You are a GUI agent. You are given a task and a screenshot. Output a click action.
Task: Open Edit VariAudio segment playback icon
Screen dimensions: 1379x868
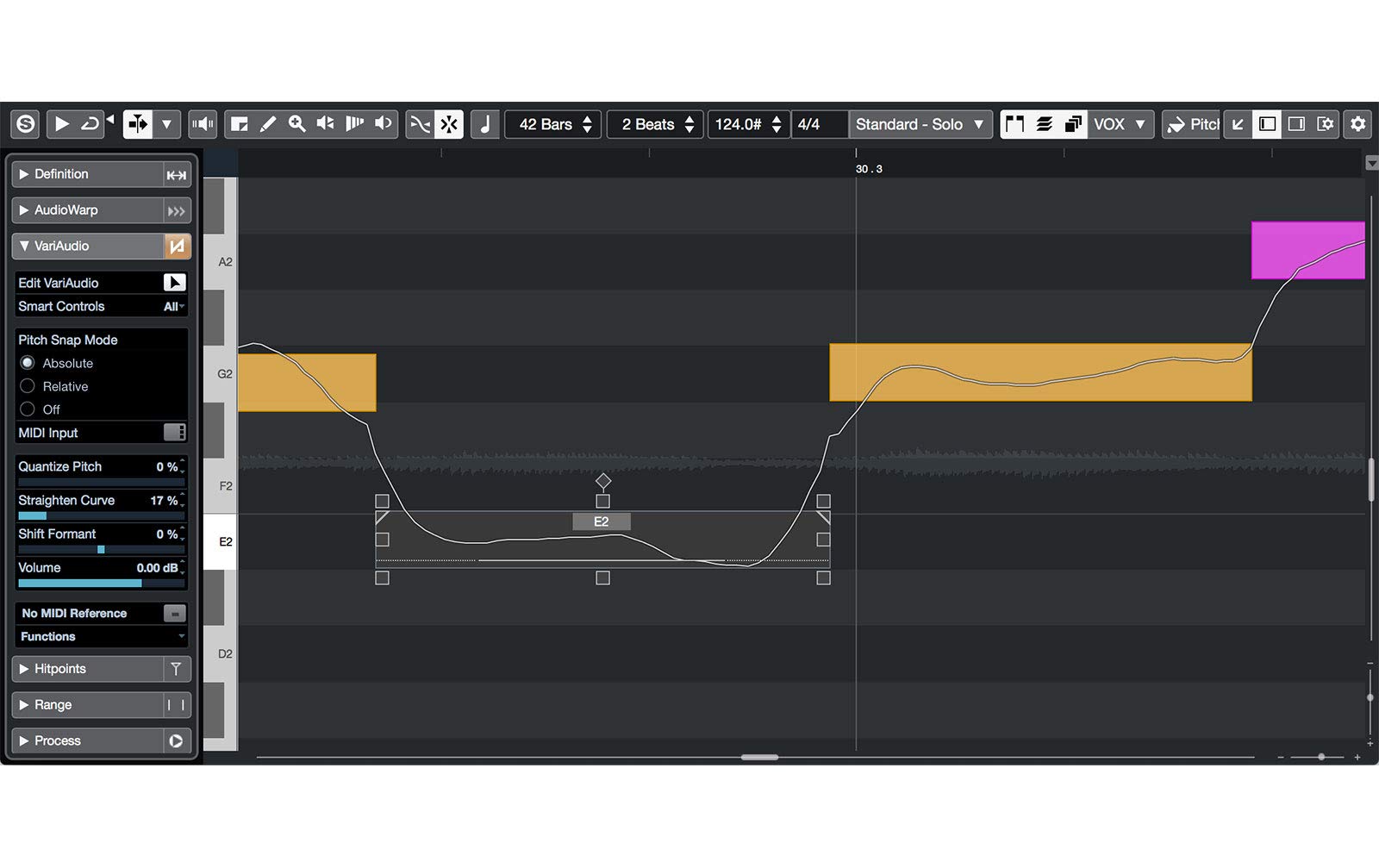click(x=175, y=283)
